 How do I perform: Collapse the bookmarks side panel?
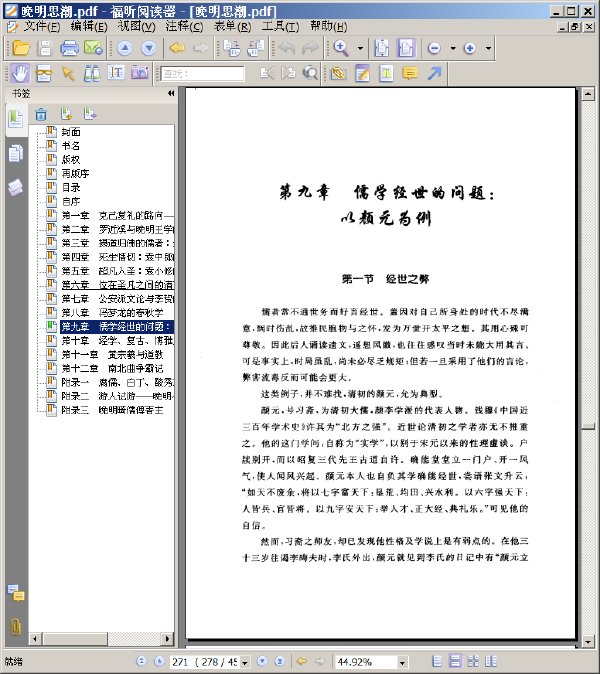(171, 93)
